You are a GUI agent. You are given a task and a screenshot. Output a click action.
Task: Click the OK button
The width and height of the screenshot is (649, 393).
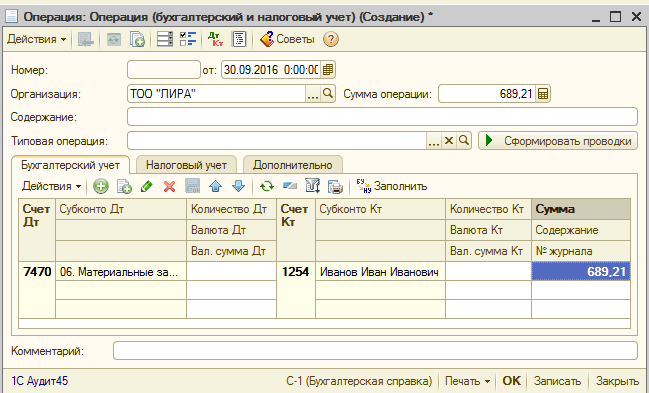(511, 381)
